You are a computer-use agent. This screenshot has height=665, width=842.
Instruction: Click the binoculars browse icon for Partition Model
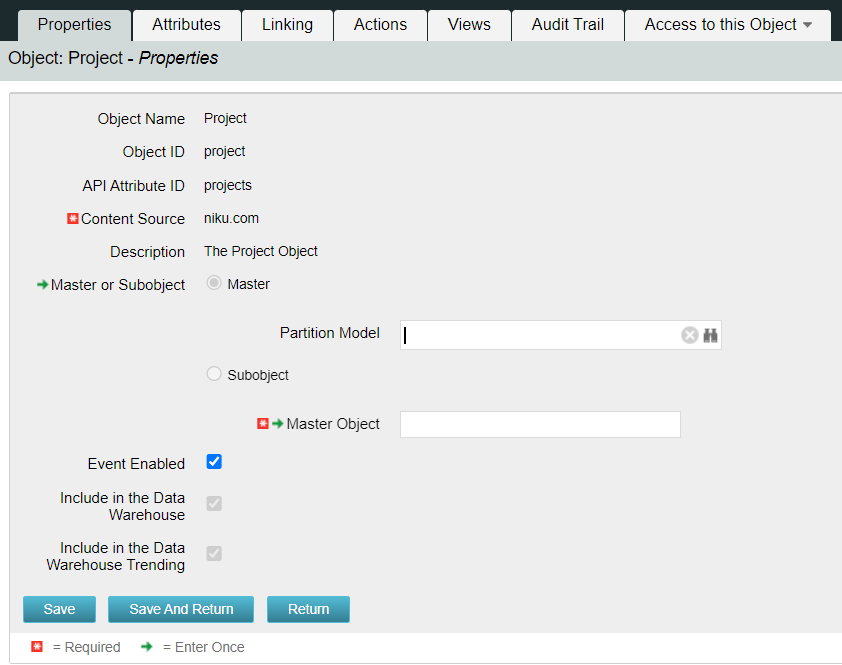click(710, 335)
